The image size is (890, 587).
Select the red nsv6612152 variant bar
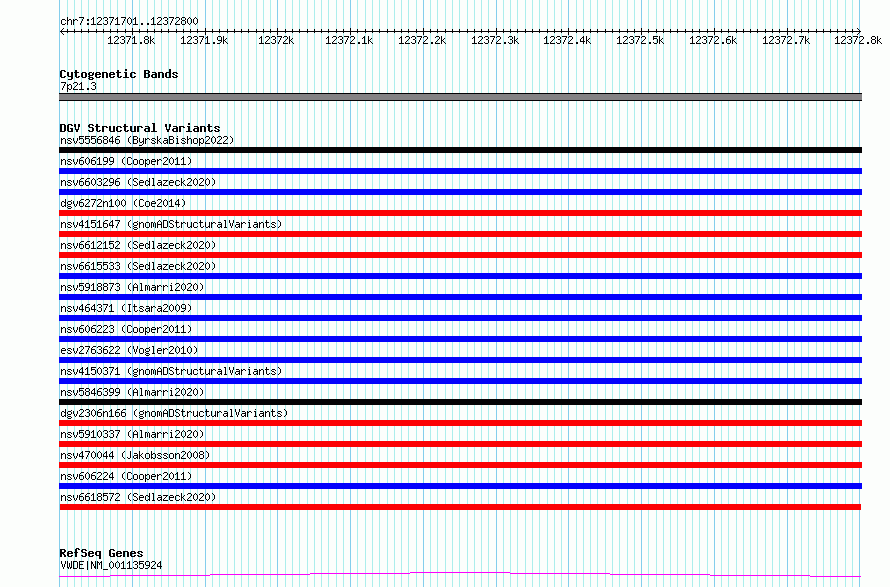click(460, 255)
